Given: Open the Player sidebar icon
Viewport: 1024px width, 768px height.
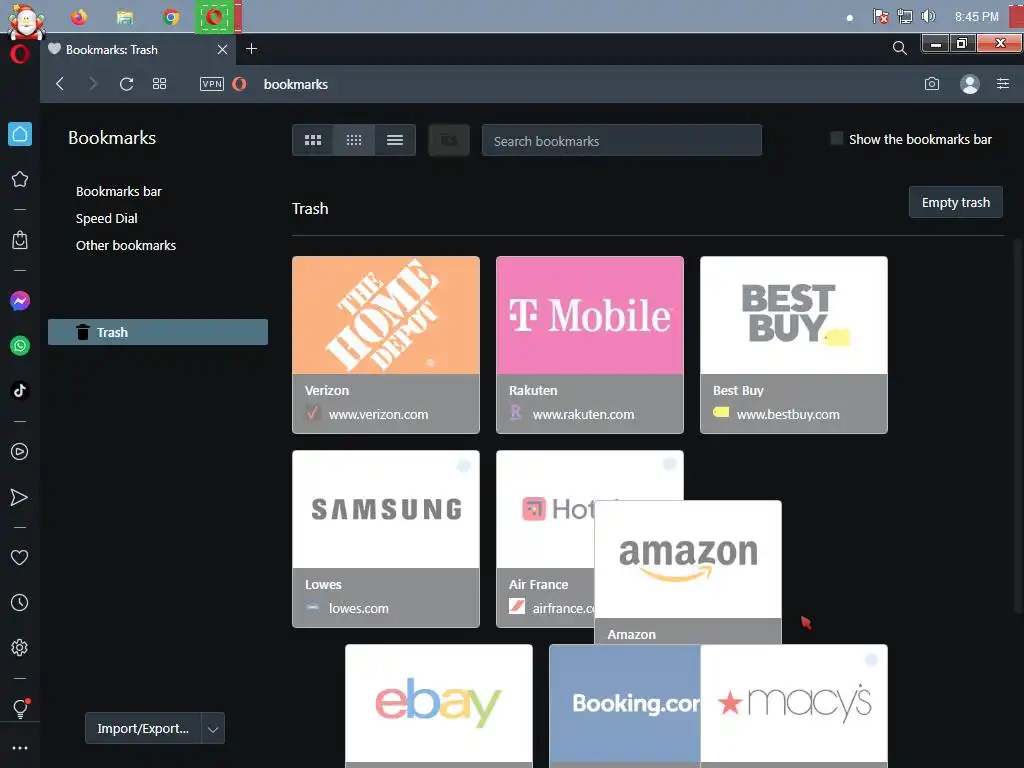Looking at the screenshot, I should [20, 451].
